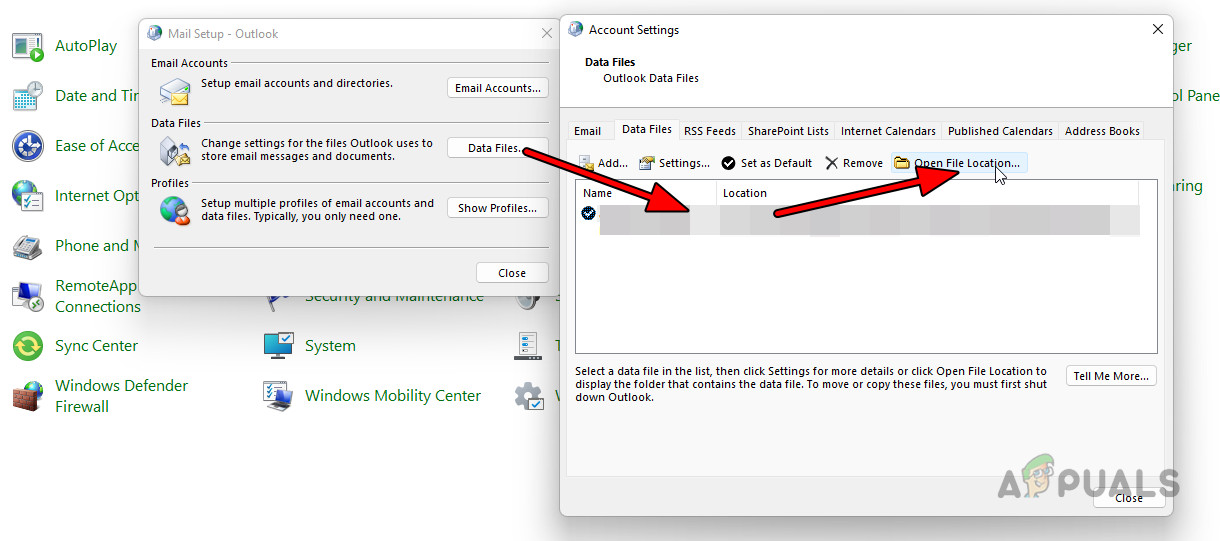Image resolution: width=1220 pixels, height=541 pixels.
Task: Open Windows Defender Firewall text link
Action: point(121,396)
